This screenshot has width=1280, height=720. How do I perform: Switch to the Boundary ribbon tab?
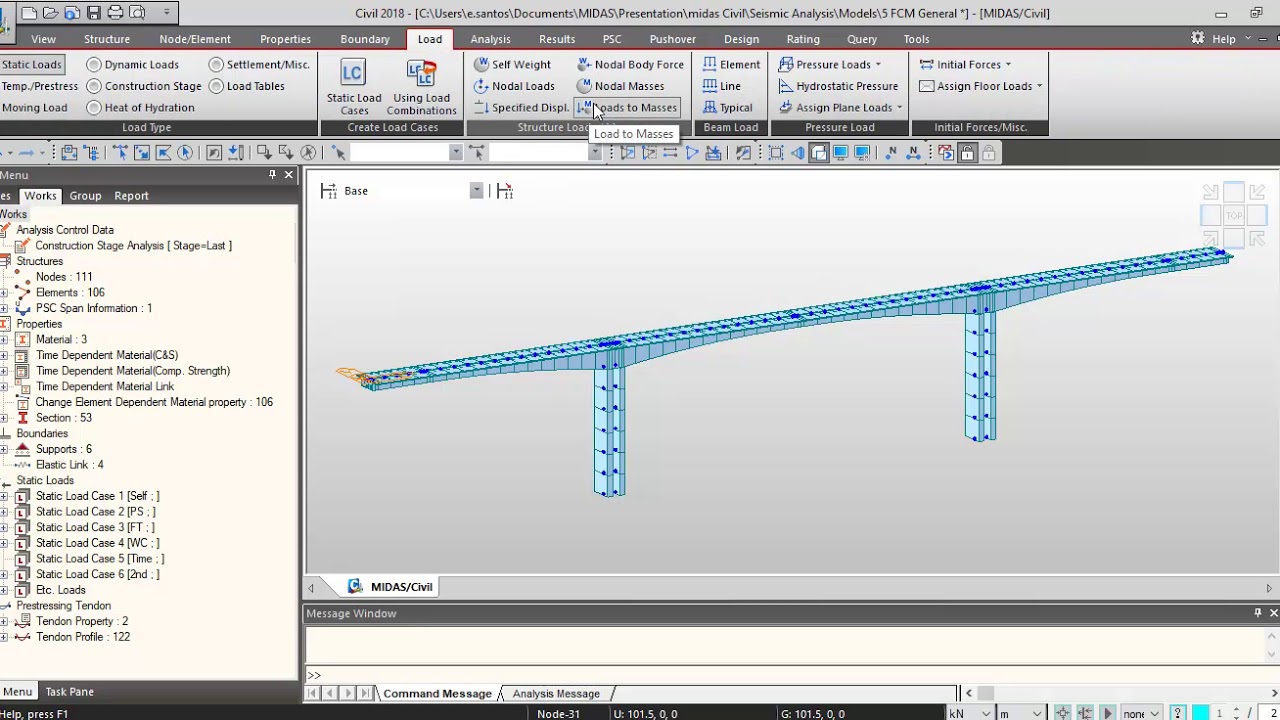[x=365, y=39]
